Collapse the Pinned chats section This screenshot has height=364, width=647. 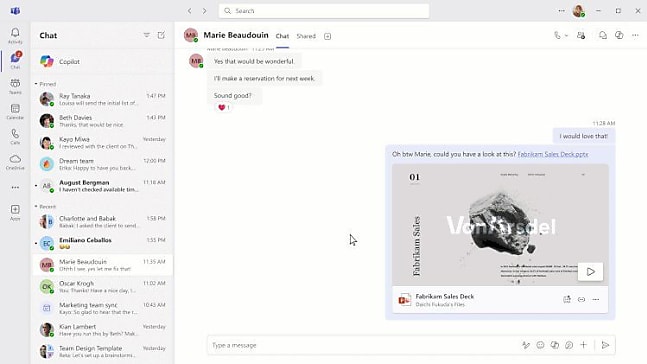click(36, 84)
